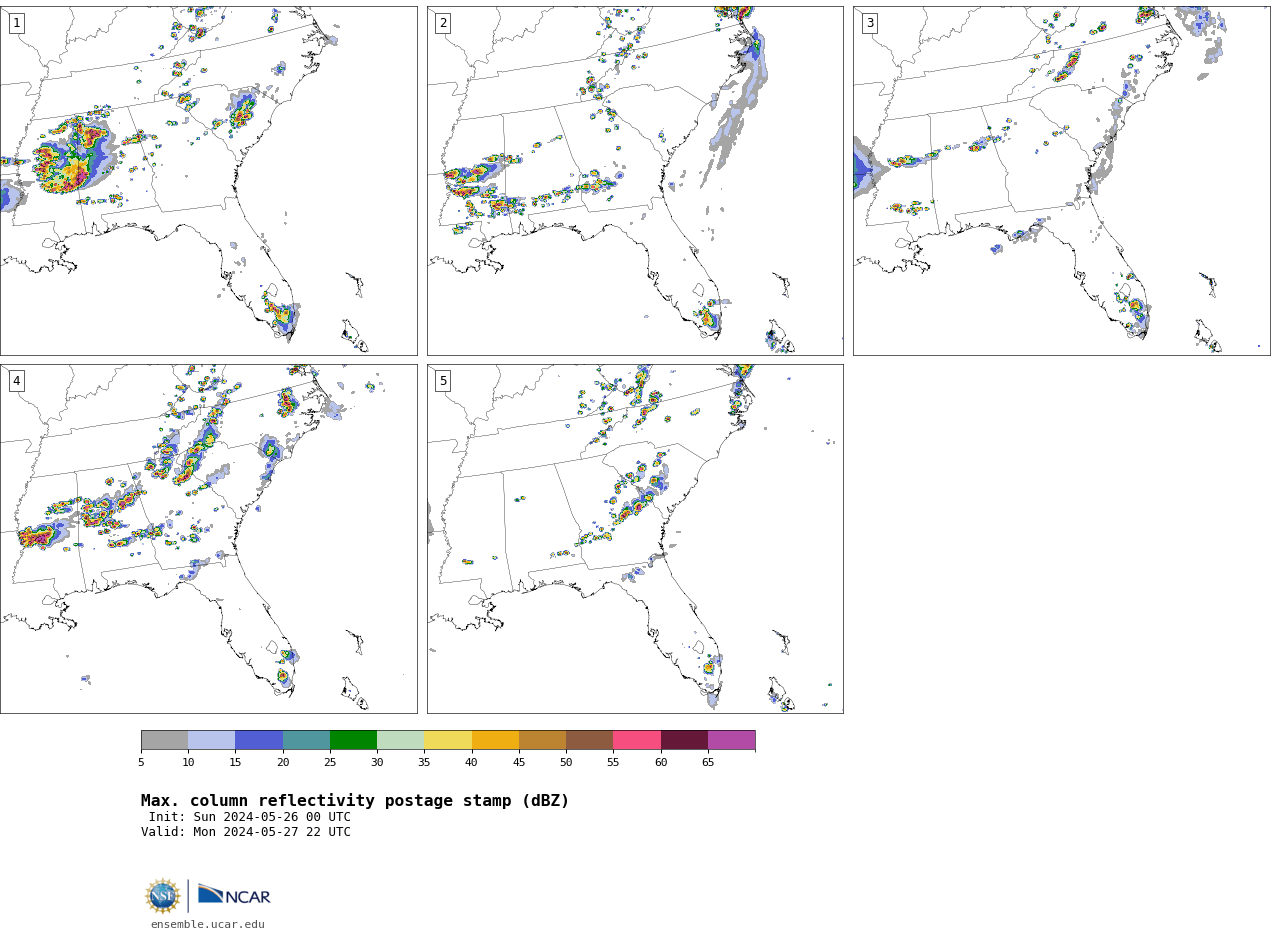The height and width of the screenshot is (936, 1280).
Task: Open ensemble member 1 reflectivity map
Action: pos(208,181)
